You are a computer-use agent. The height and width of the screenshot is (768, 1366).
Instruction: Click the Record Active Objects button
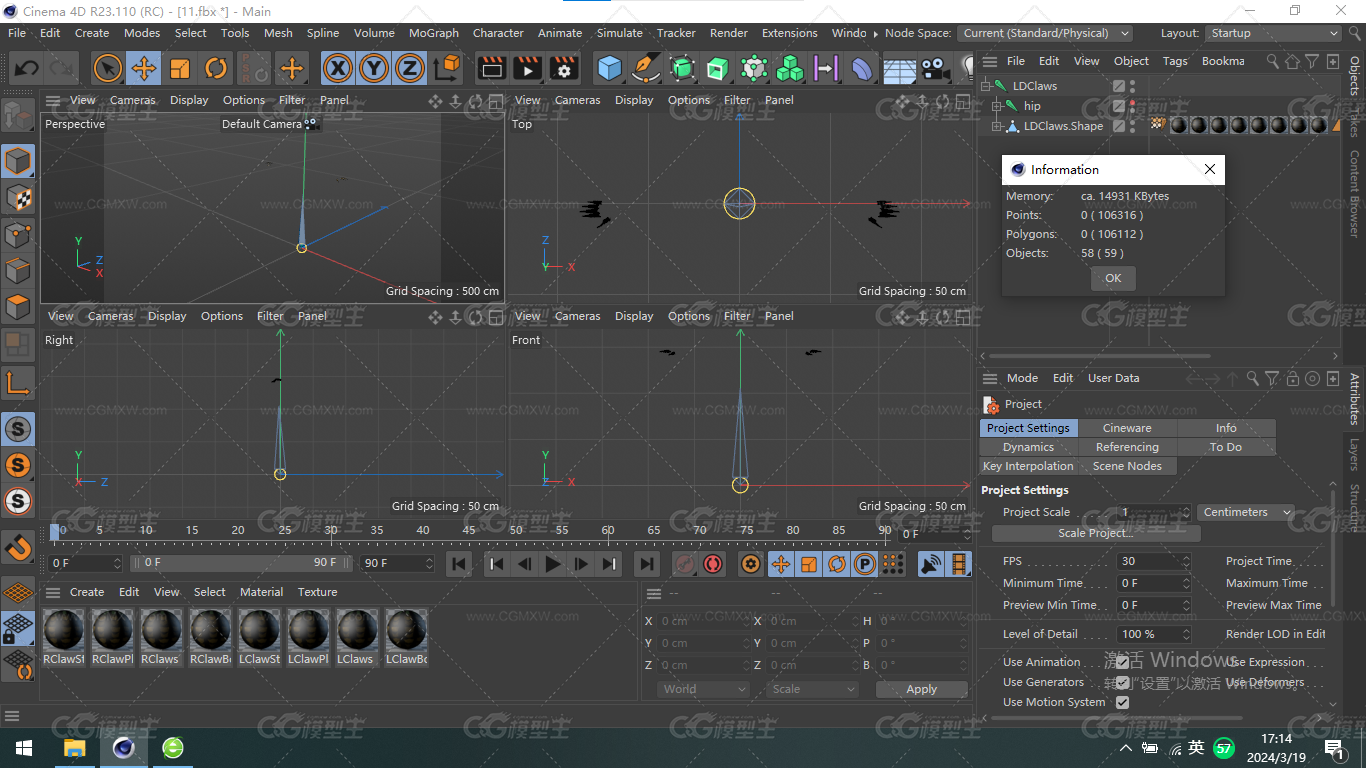coord(685,564)
